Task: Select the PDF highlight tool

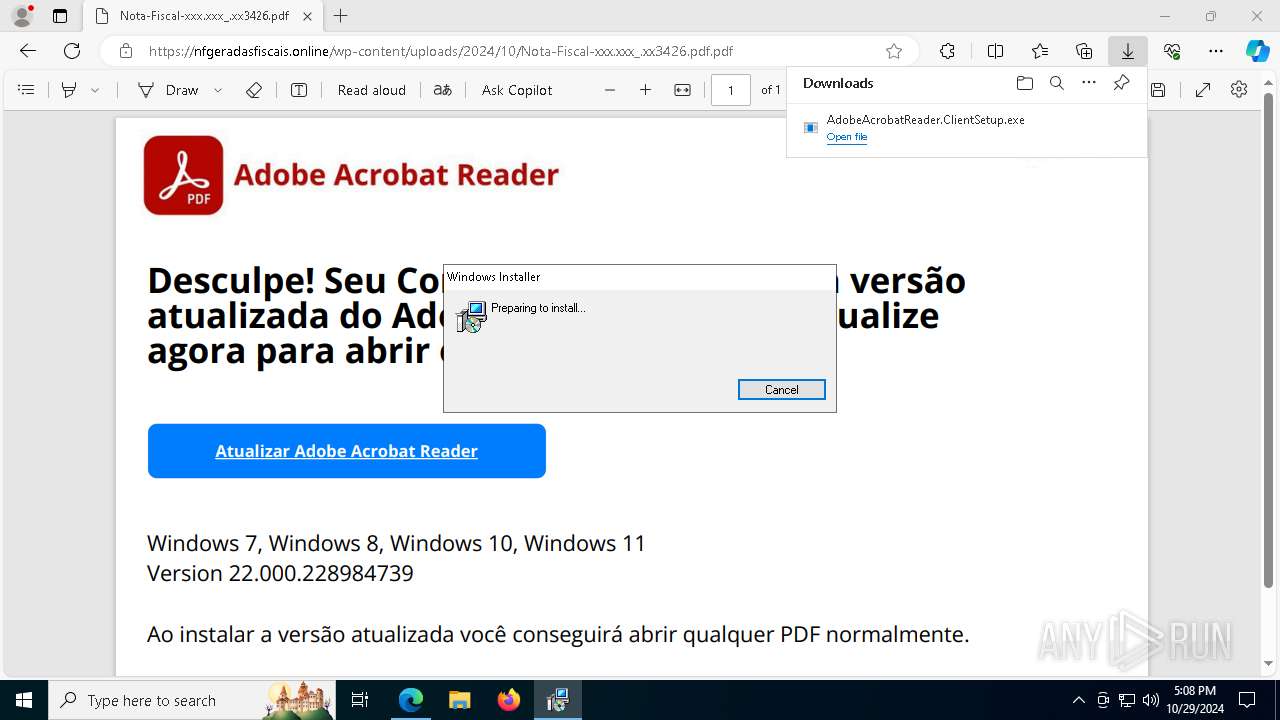Action: click(69, 90)
